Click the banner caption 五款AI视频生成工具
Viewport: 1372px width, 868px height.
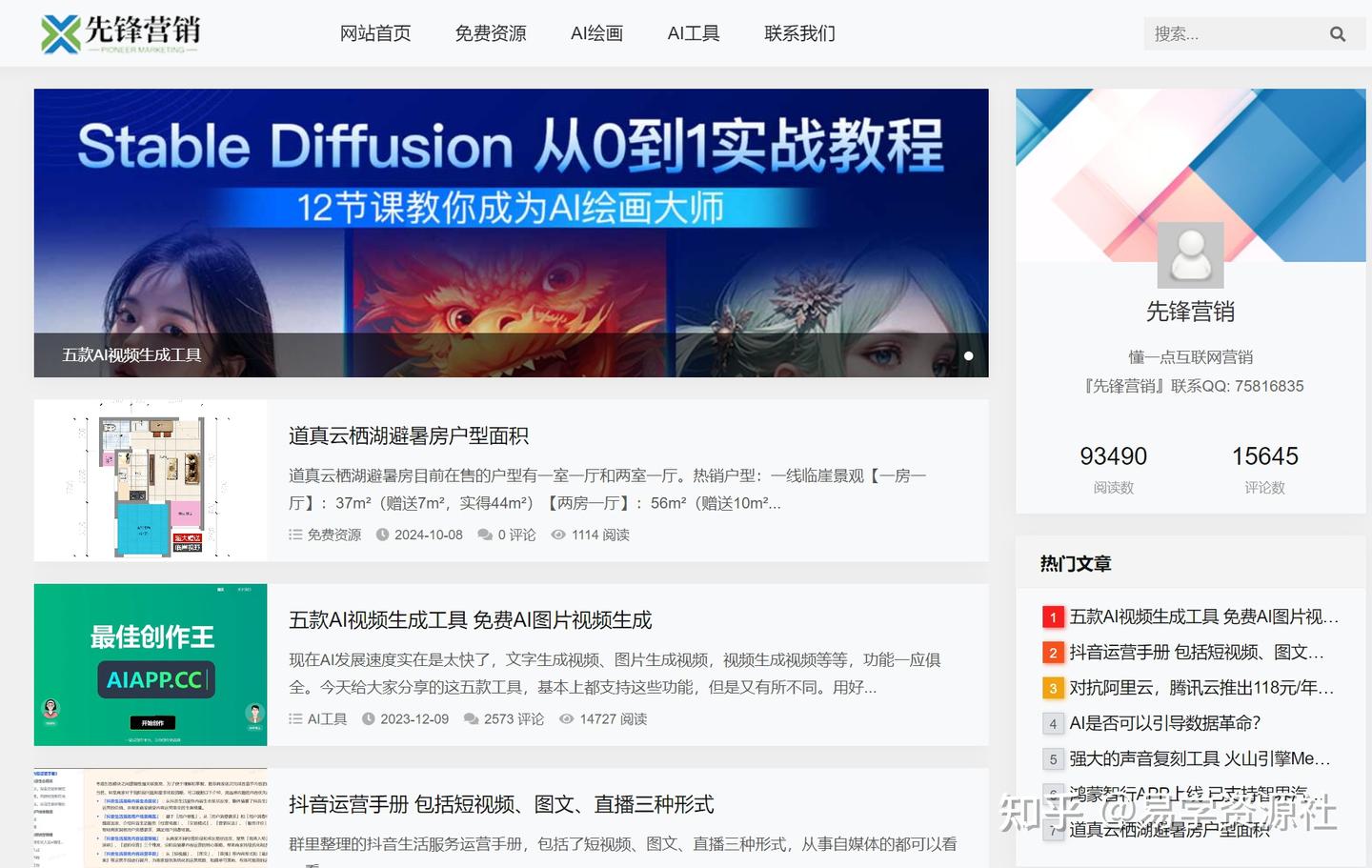click(x=131, y=355)
